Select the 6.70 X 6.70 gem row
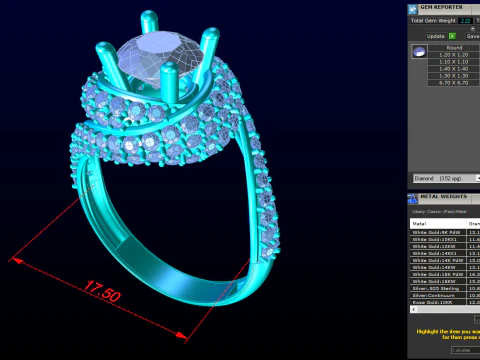The image size is (480, 360). 454,83
